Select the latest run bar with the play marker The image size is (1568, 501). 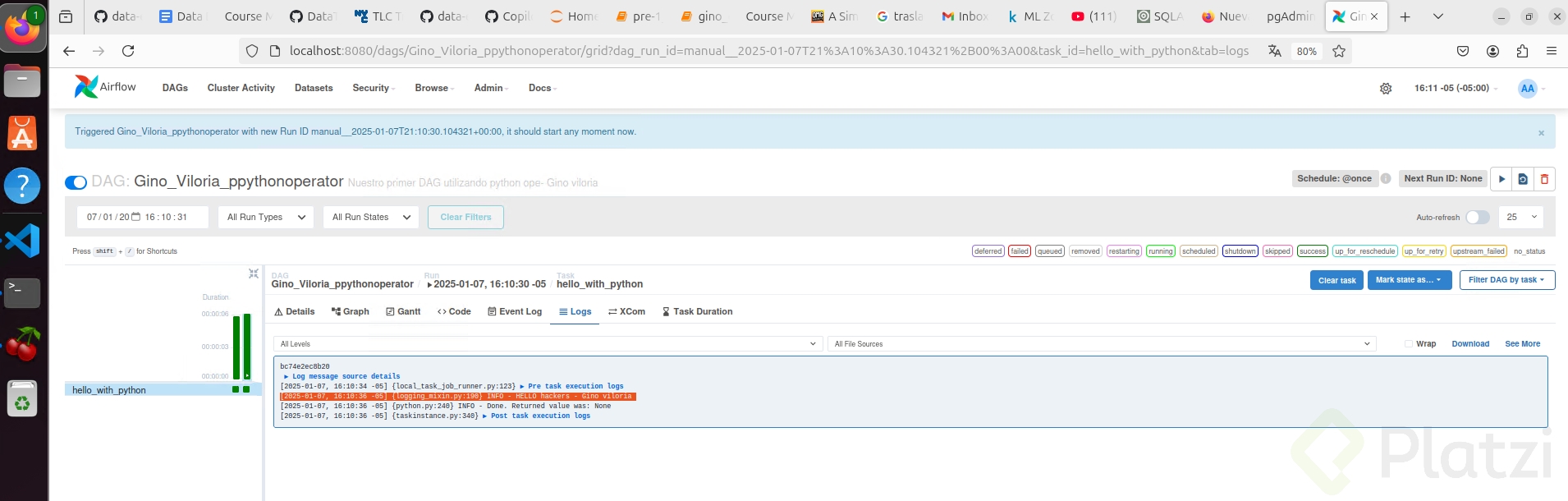[247, 346]
